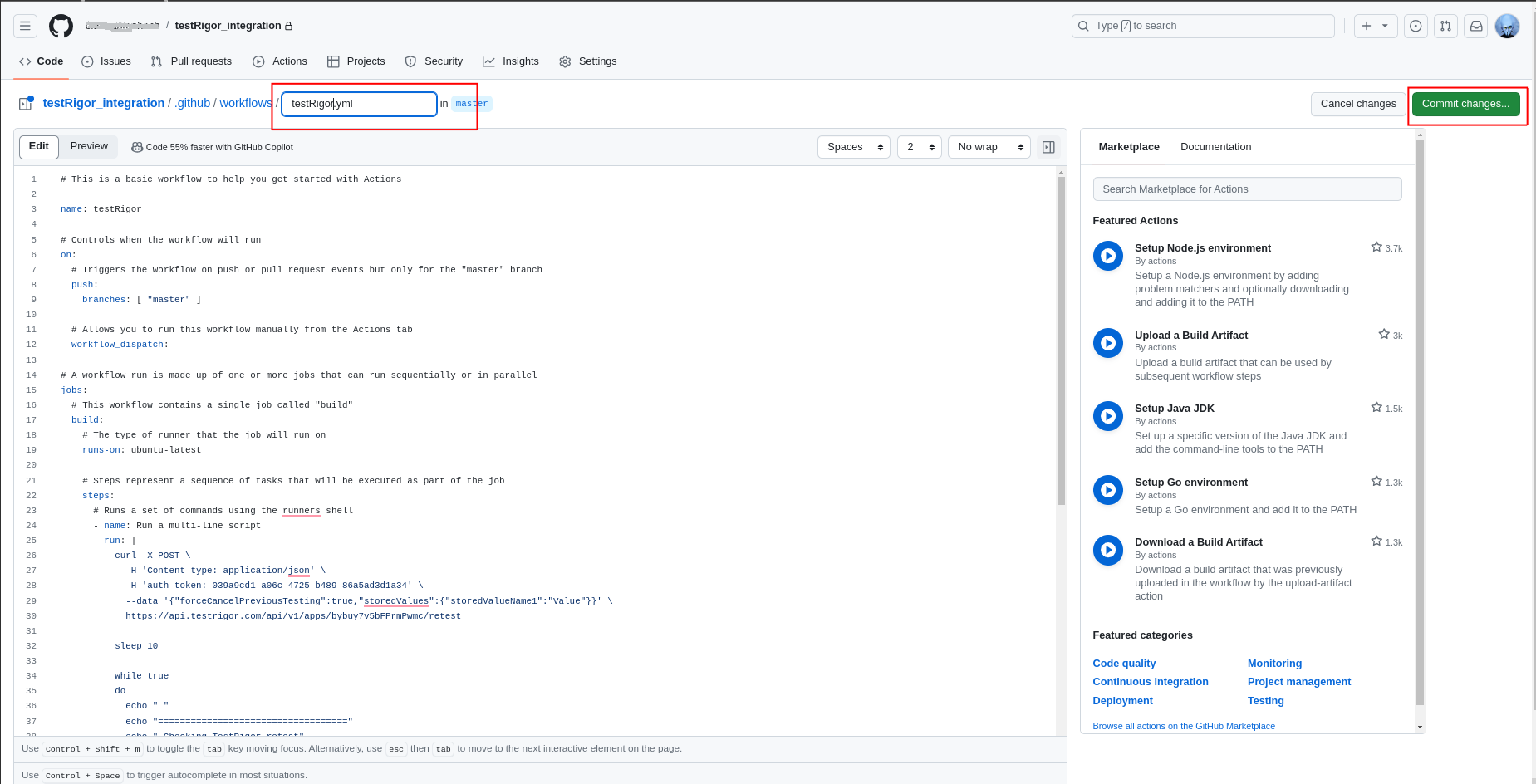Open the notifications inbox icon

coord(1476,26)
